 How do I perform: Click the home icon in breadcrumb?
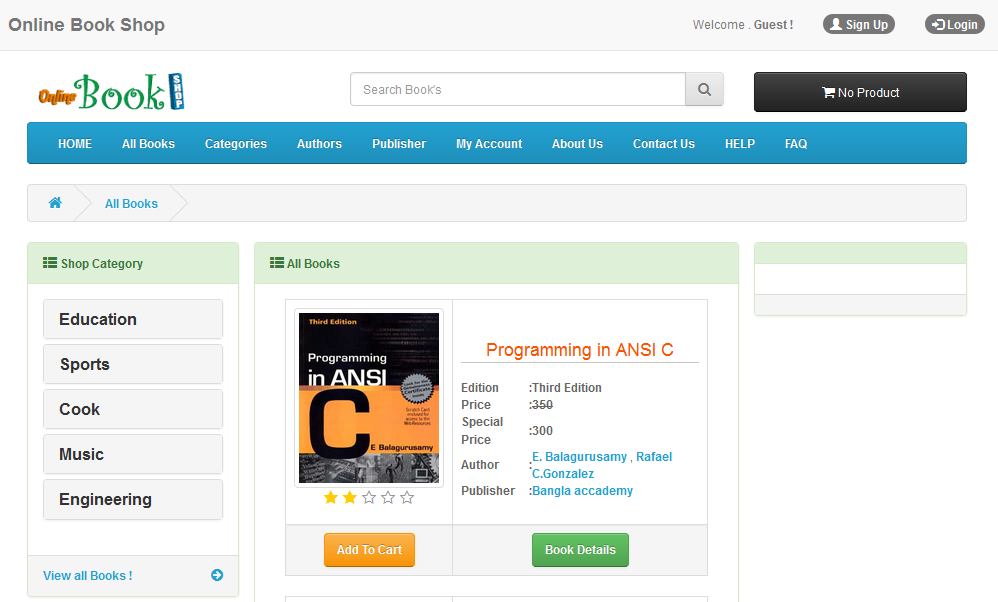coord(55,203)
